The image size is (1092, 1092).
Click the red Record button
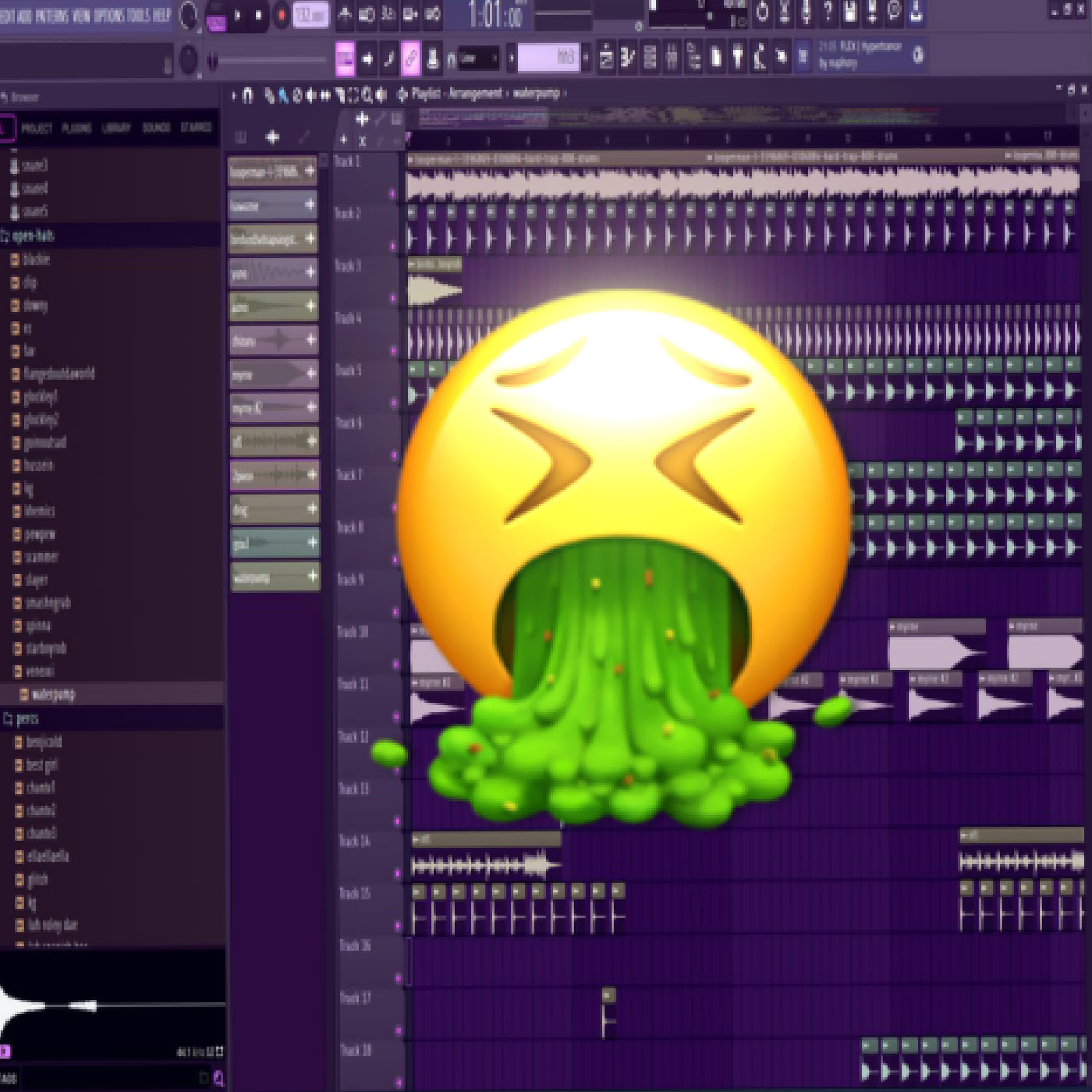tap(281, 15)
